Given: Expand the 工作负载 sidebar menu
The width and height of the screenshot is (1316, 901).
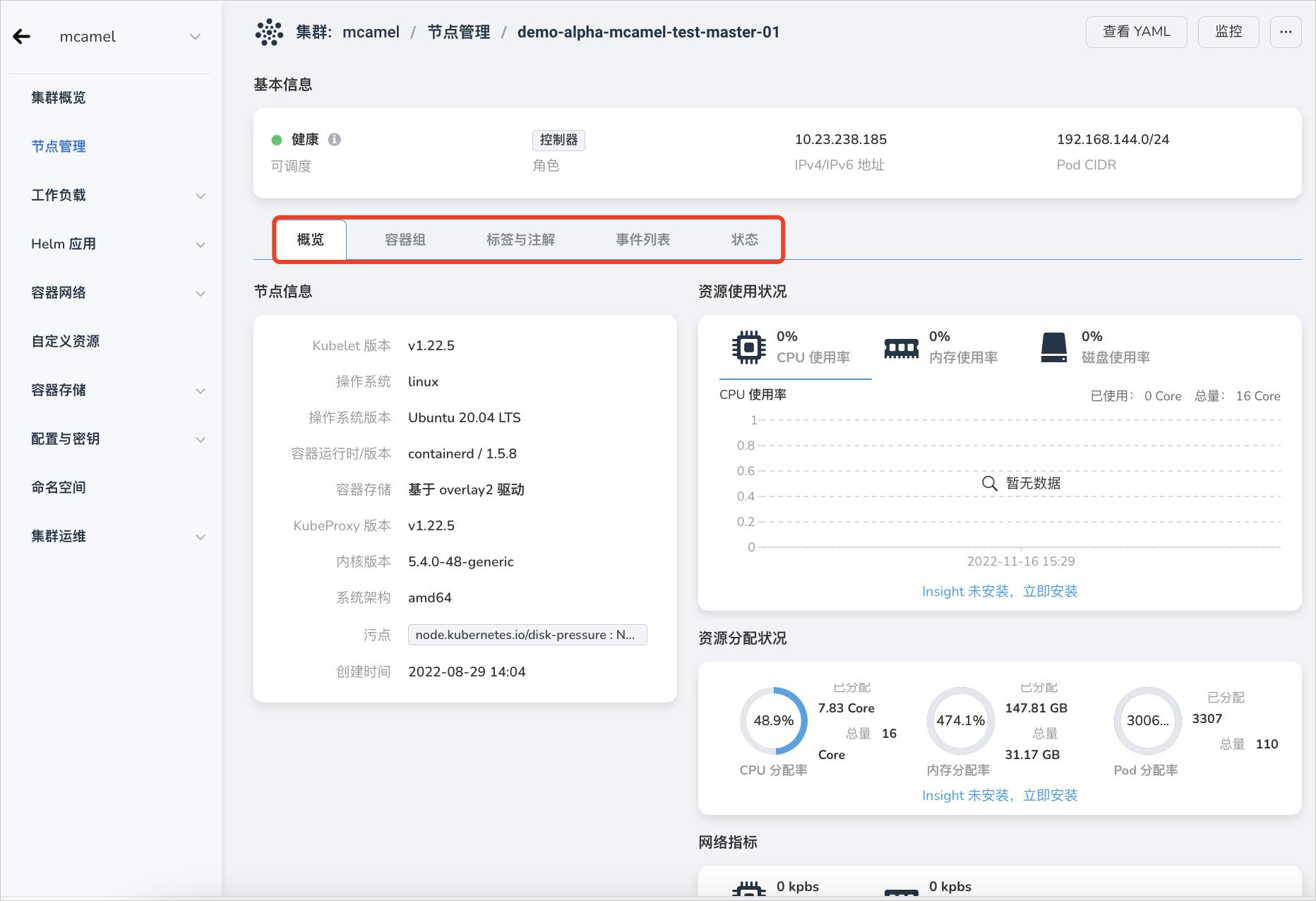Looking at the screenshot, I should [118, 196].
